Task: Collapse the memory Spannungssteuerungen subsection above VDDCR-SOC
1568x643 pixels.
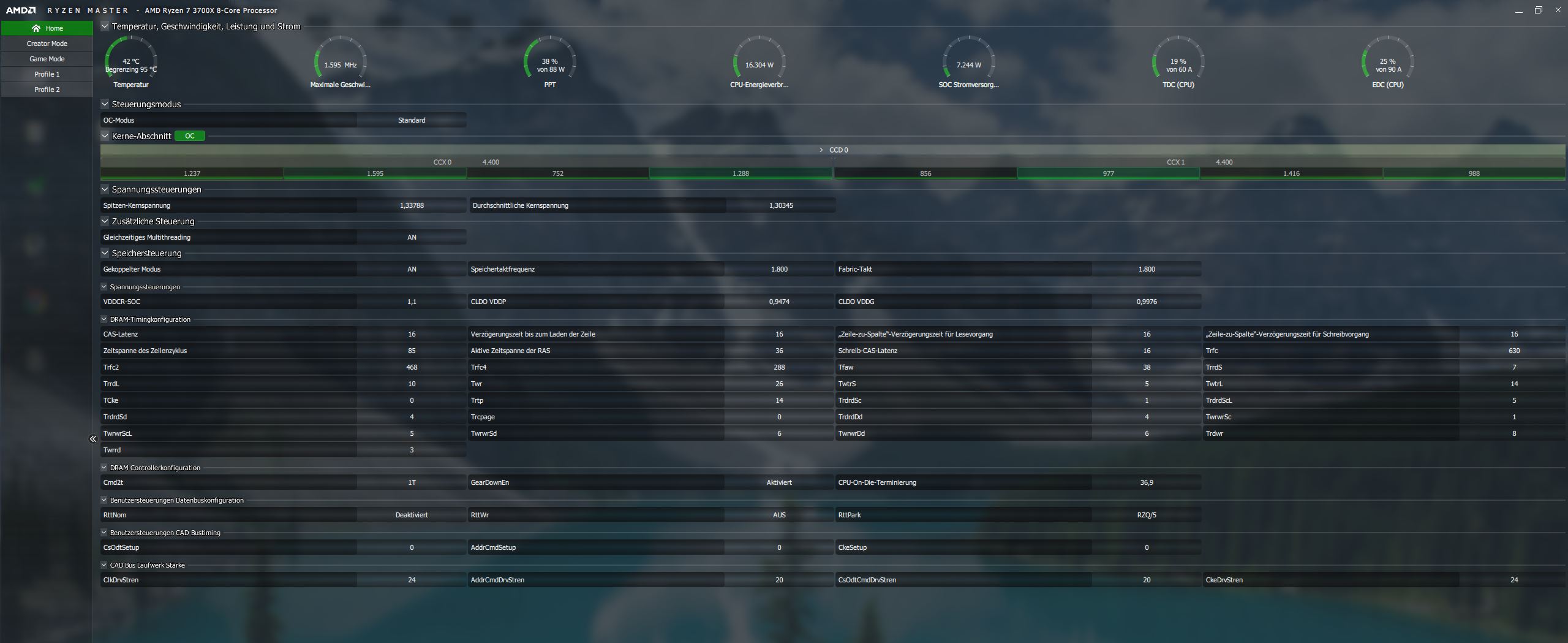Action: click(104, 287)
